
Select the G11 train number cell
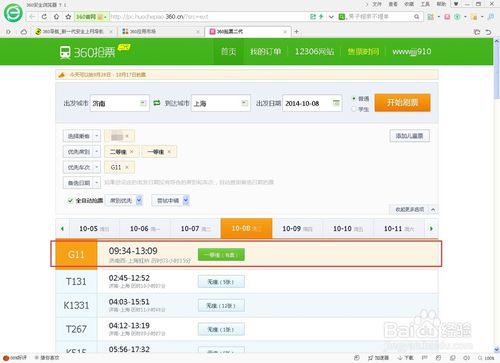point(76,255)
